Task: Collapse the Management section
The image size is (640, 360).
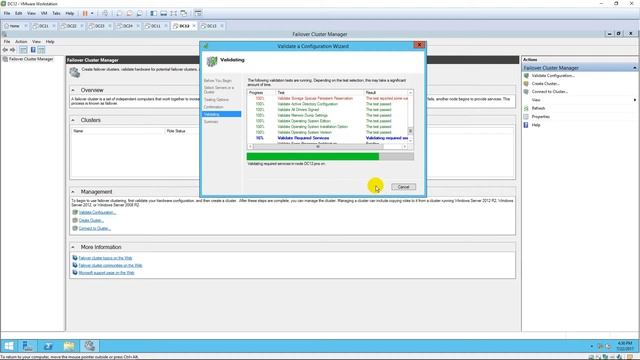Action: click(x=73, y=192)
